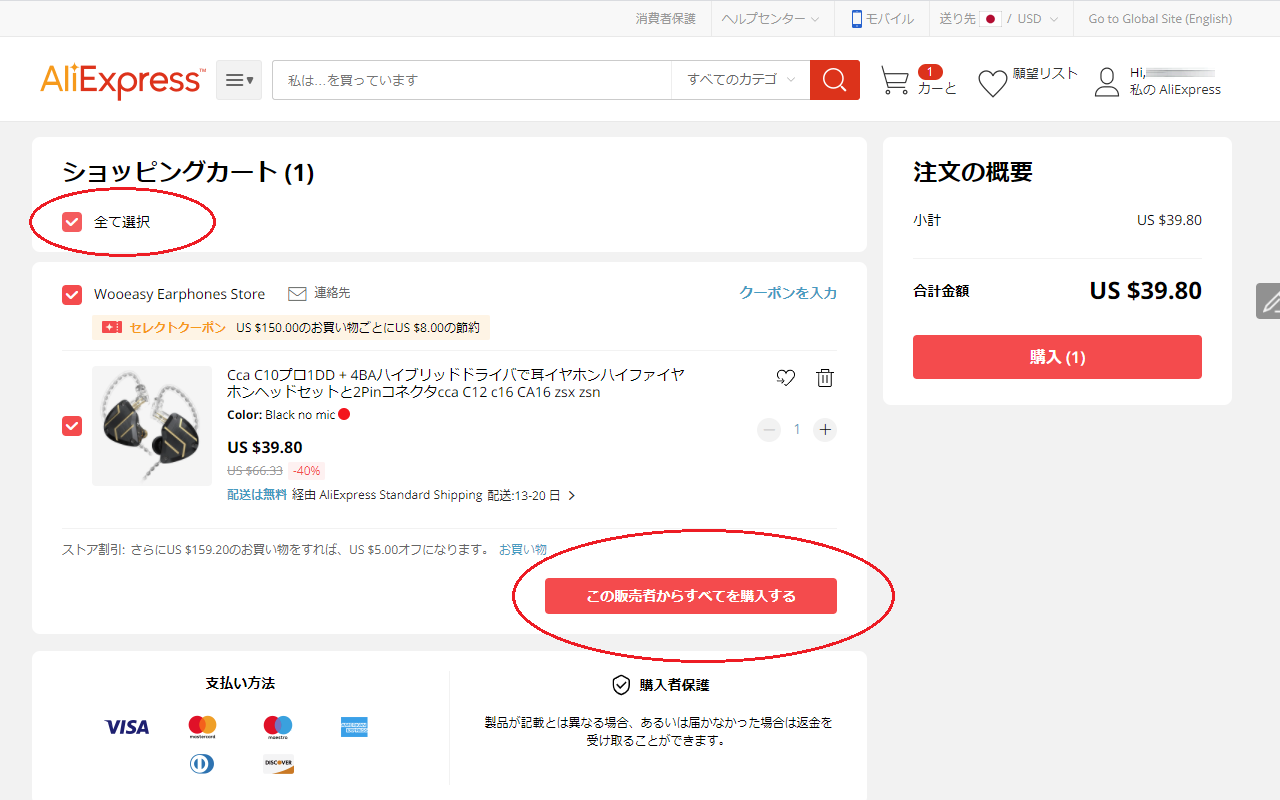Click the -40% discount badge
Screen dimensions: 1280x800
click(x=307, y=471)
